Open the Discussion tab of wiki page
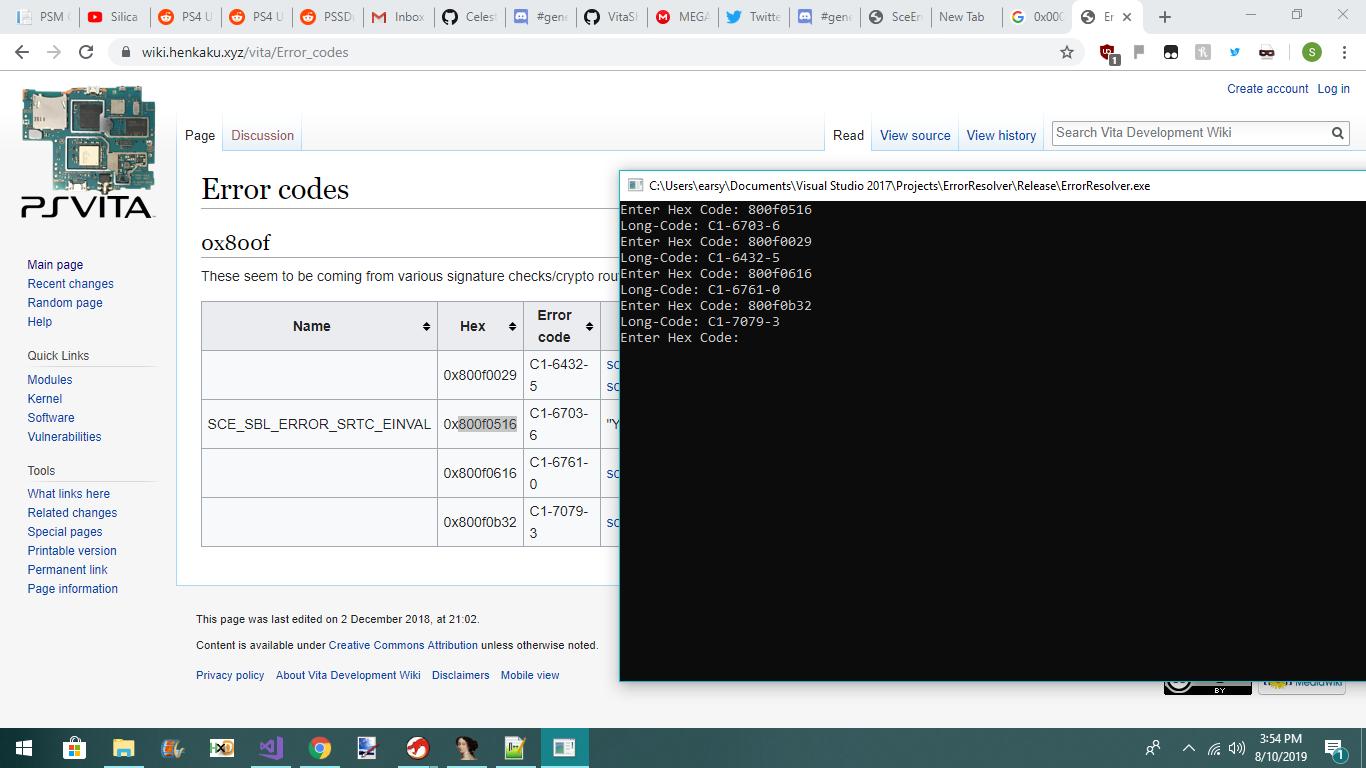 point(262,135)
